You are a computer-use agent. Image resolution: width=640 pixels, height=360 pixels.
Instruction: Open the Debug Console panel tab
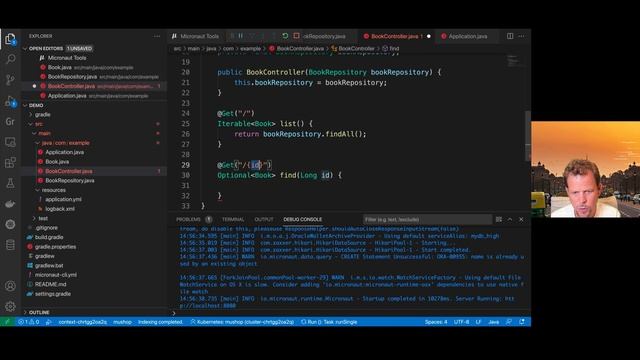pyautogui.click(x=302, y=219)
